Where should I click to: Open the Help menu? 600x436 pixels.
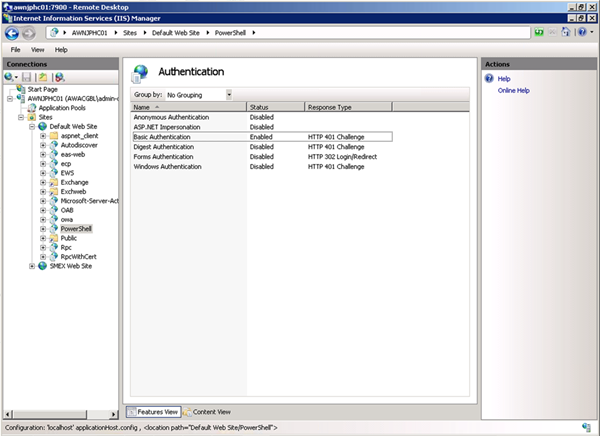(x=61, y=50)
